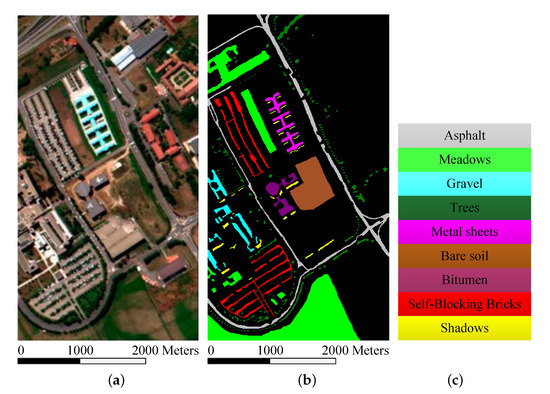Screen dimensions: 550x394
Task: Click the satellite image of panel (a)
Action: point(108,178)
